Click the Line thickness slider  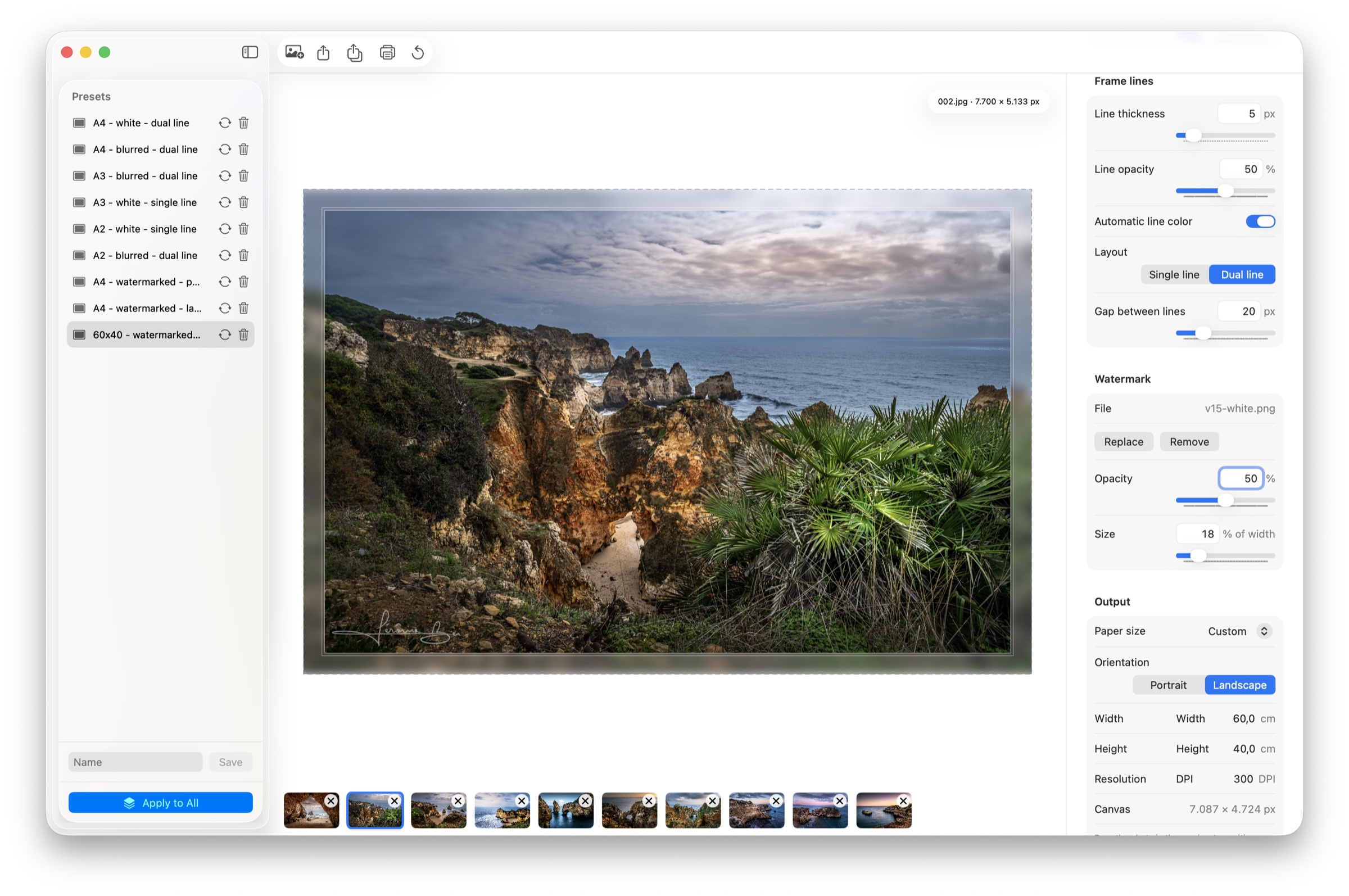(x=1225, y=135)
